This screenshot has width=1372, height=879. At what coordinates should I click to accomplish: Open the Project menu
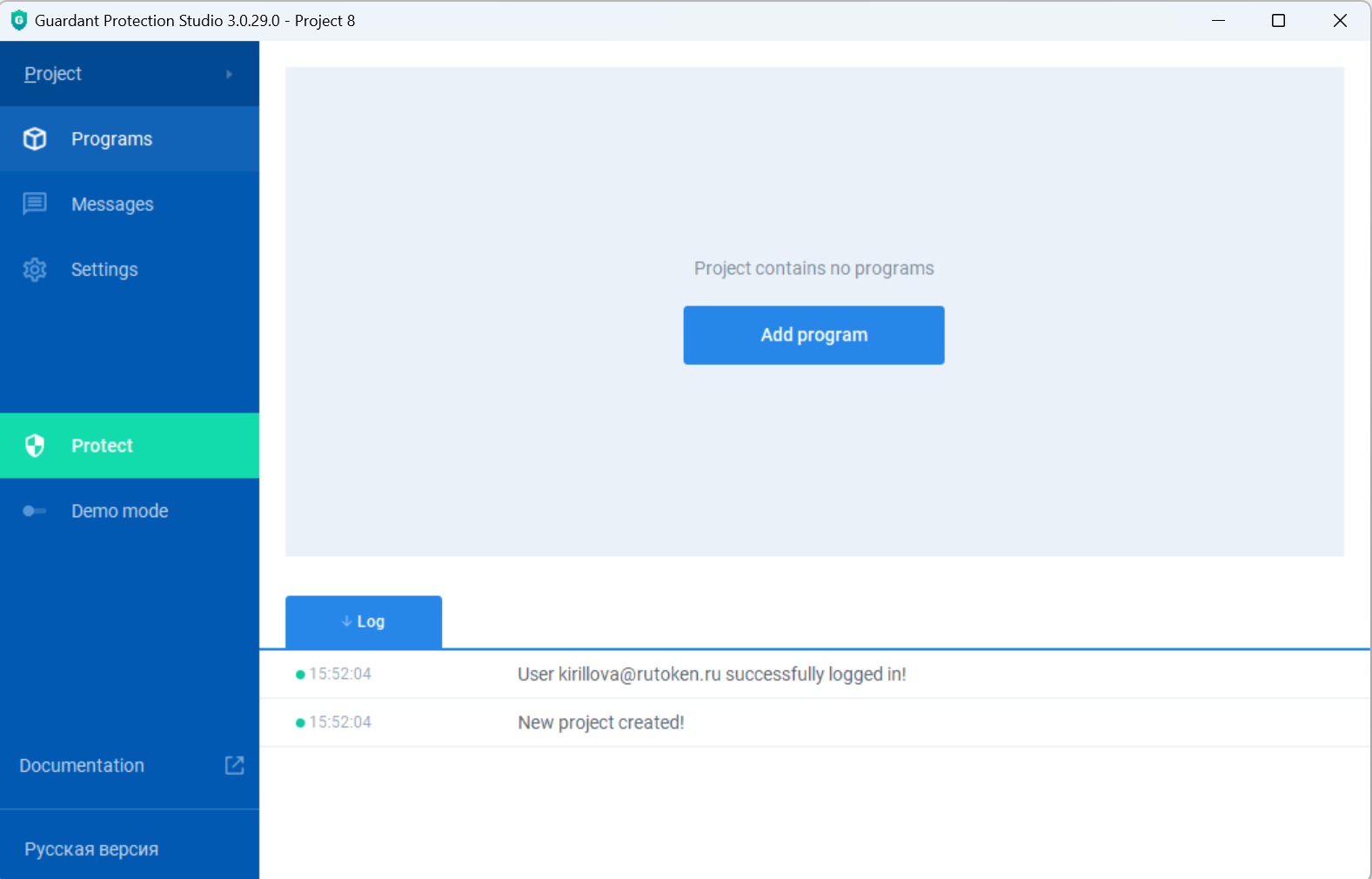click(53, 74)
